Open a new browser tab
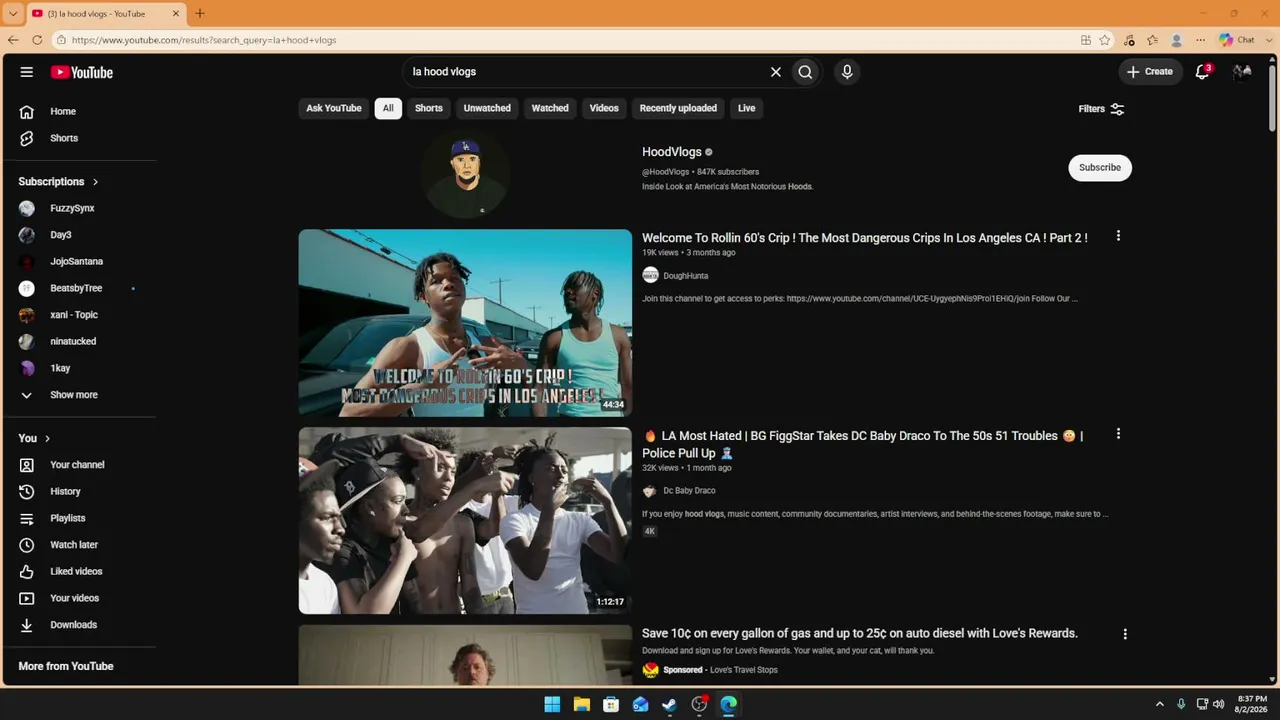Screen dimensions: 1280x720 point(200,13)
